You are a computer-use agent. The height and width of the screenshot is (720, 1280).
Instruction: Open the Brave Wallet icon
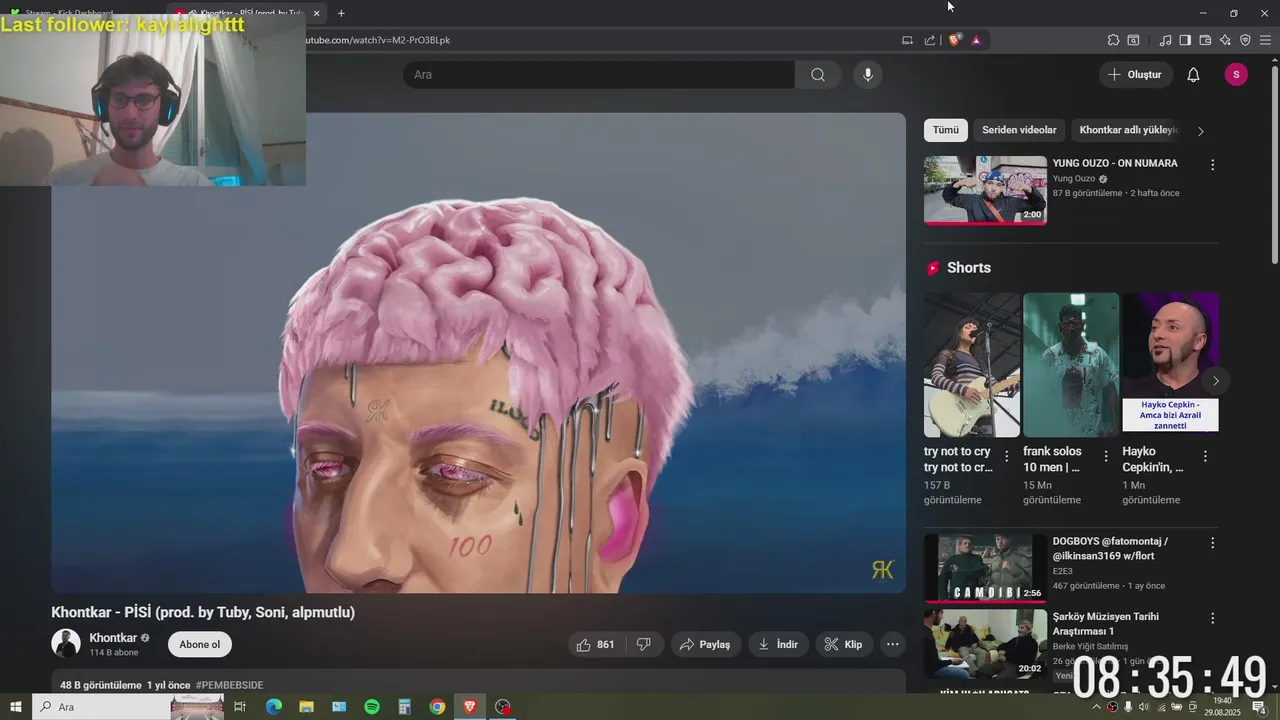[1205, 40]
